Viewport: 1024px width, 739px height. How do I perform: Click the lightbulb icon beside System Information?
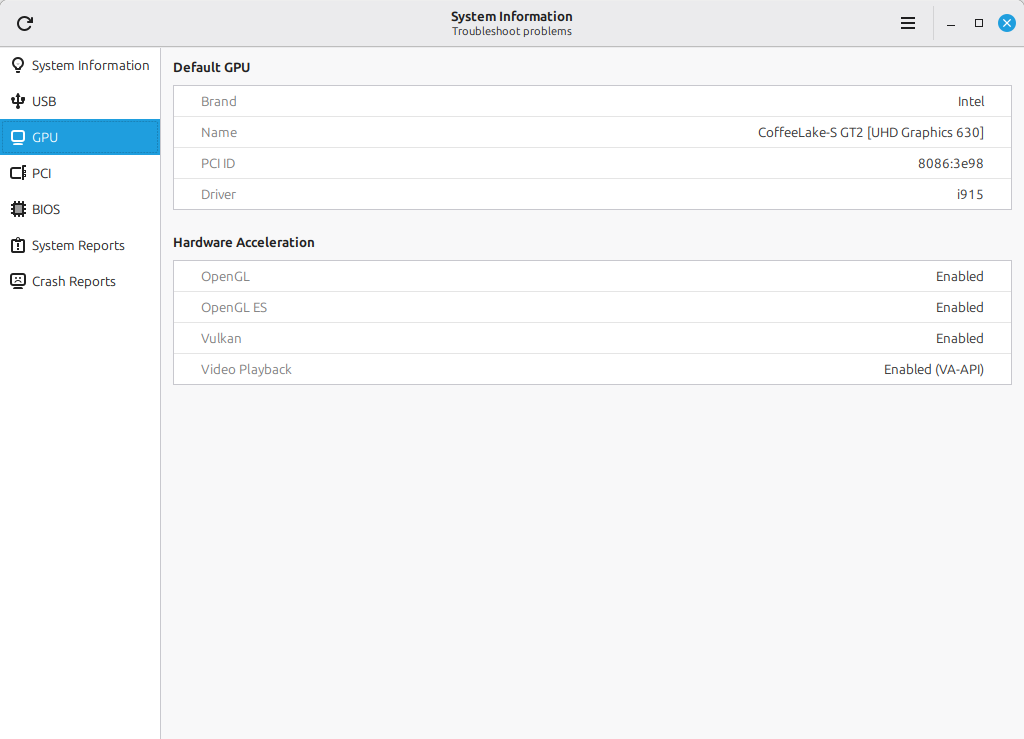click(x=17, y=65)
